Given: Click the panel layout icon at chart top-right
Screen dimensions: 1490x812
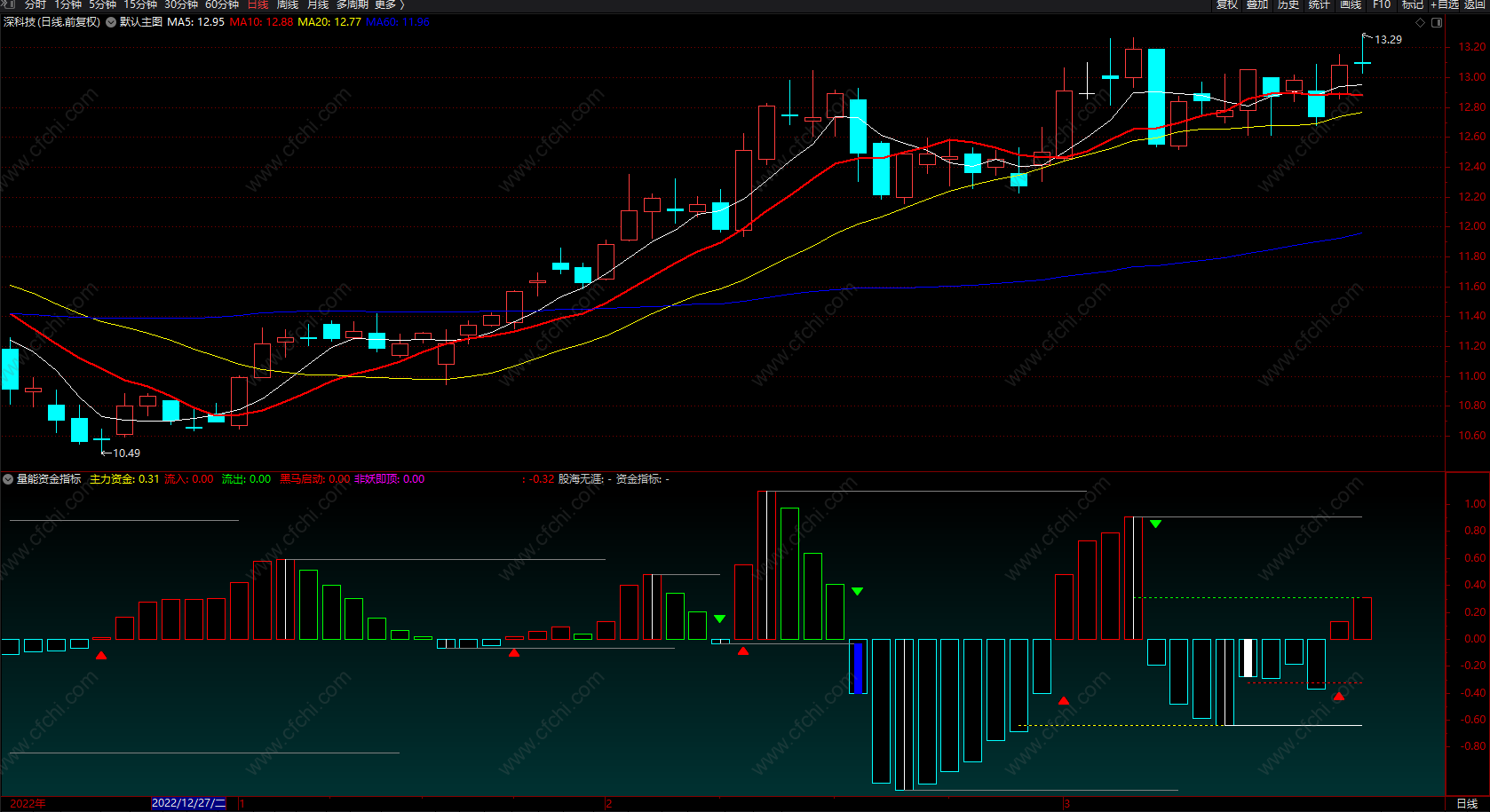Looking at the screenshot, I should [1436, 23].
